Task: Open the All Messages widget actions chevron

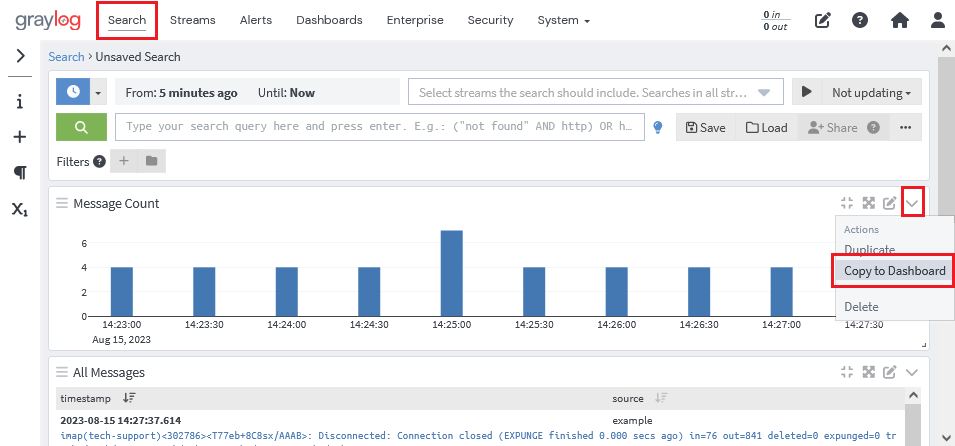Action: [x=912, y=372]
